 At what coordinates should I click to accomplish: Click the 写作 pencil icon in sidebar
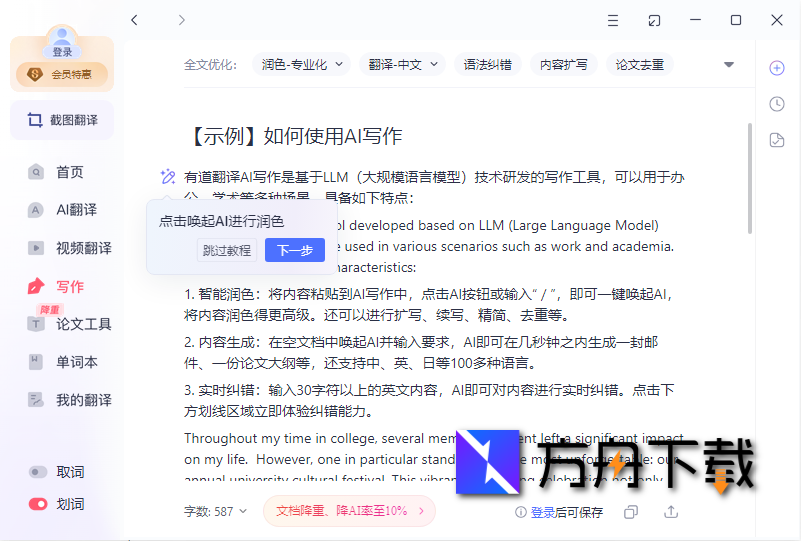36,286
